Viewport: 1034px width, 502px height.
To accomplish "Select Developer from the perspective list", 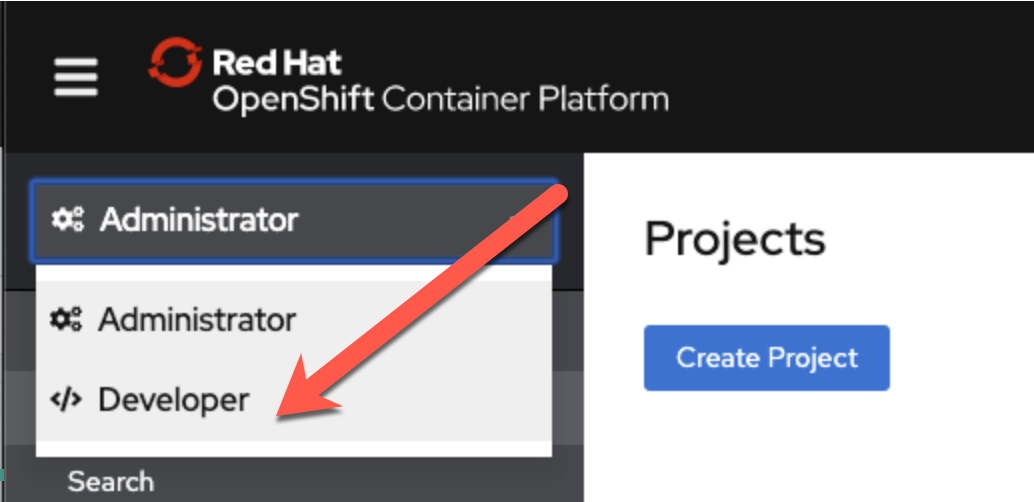I will 173,401.
